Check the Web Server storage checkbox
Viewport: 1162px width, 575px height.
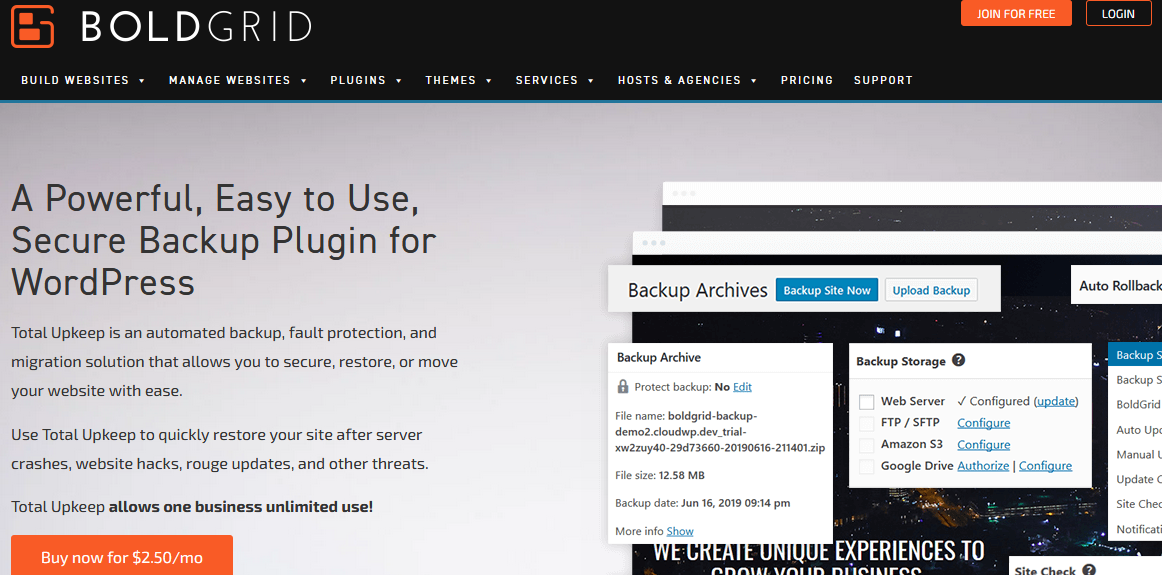coord(867,402)
